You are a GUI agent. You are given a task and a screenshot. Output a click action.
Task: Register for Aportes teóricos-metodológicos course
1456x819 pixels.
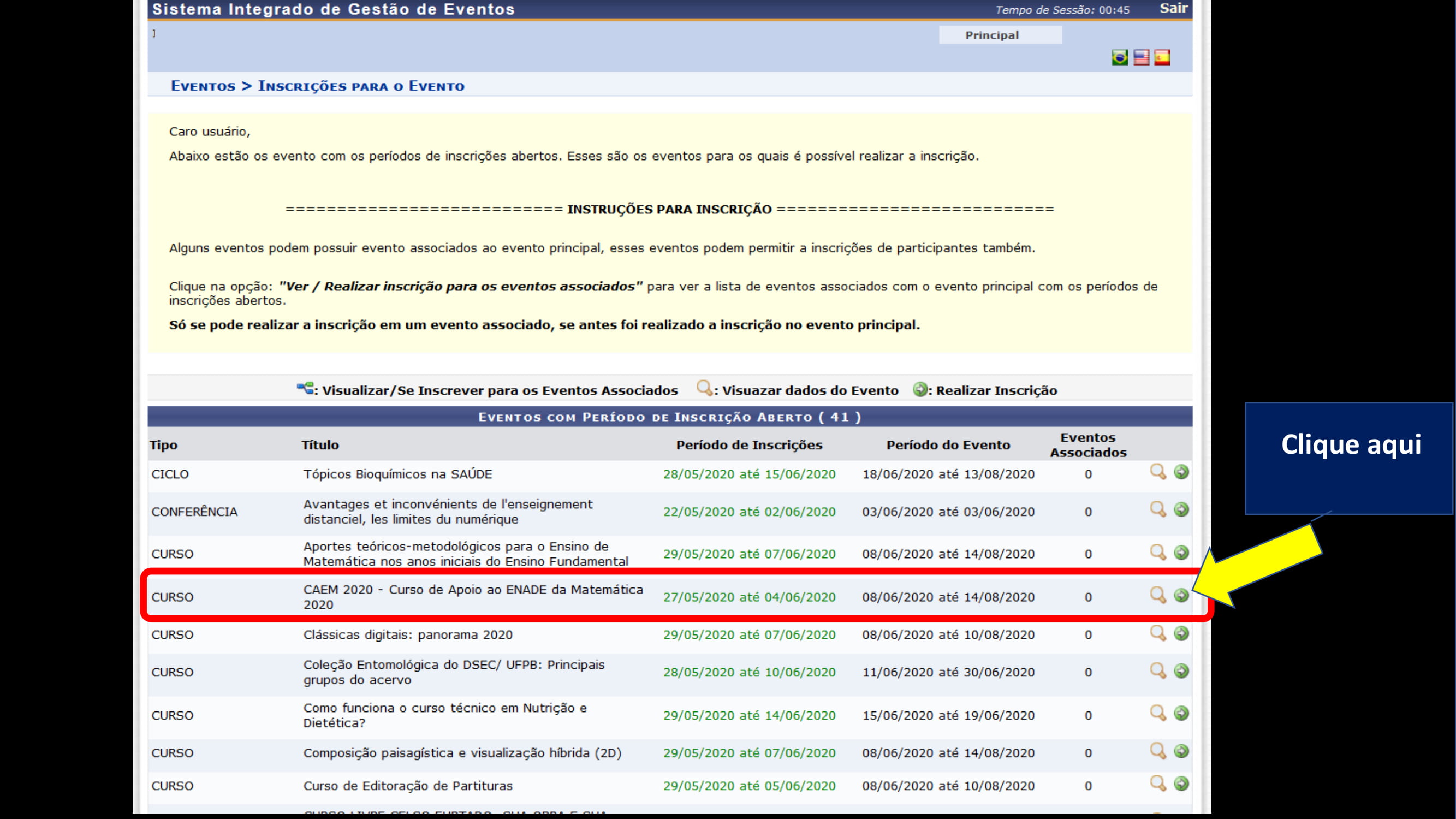coord(1182,553)
